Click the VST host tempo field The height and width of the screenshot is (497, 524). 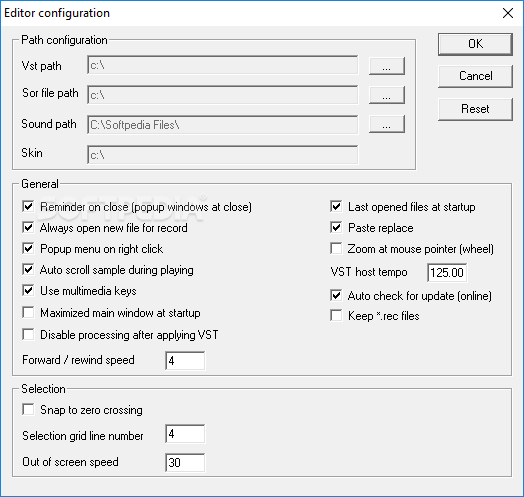click(447, 272)
